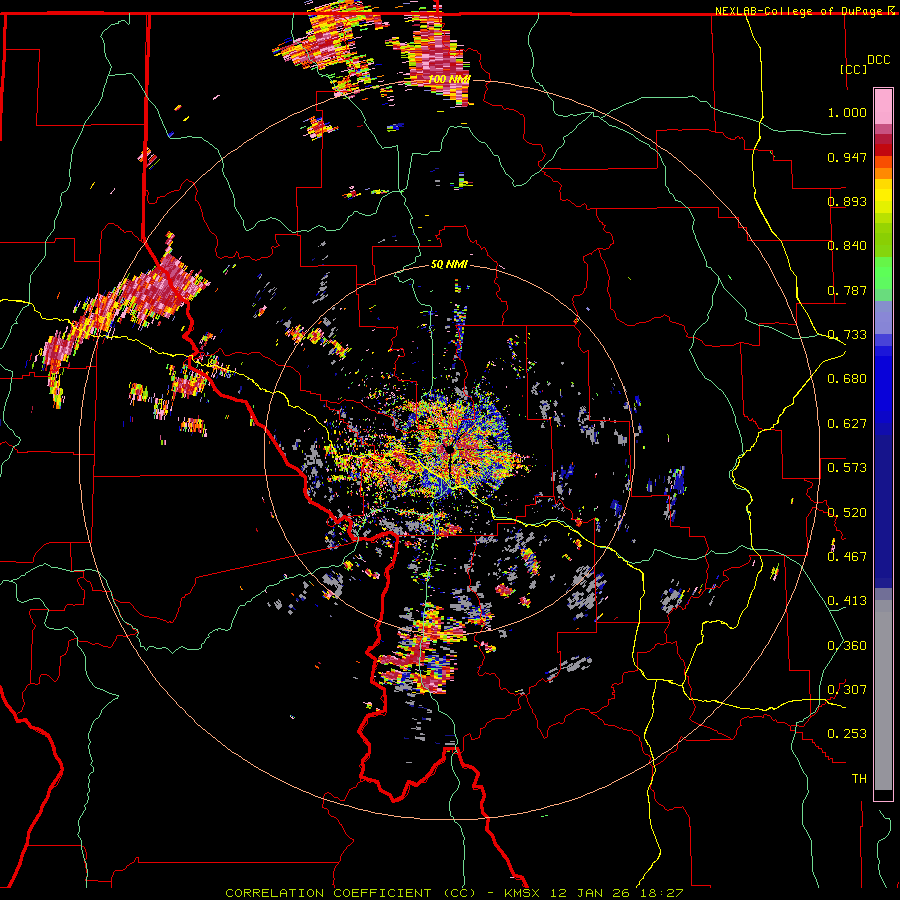This screenshot has width=900, height=900.
Task: Click the KMSX station identifier in the caption
Action: pos(522,893)
